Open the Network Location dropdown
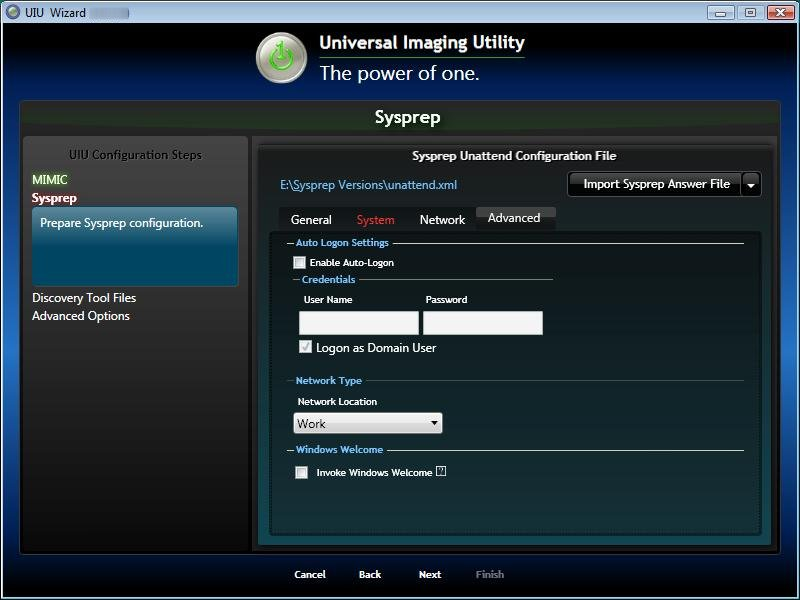 368,423
